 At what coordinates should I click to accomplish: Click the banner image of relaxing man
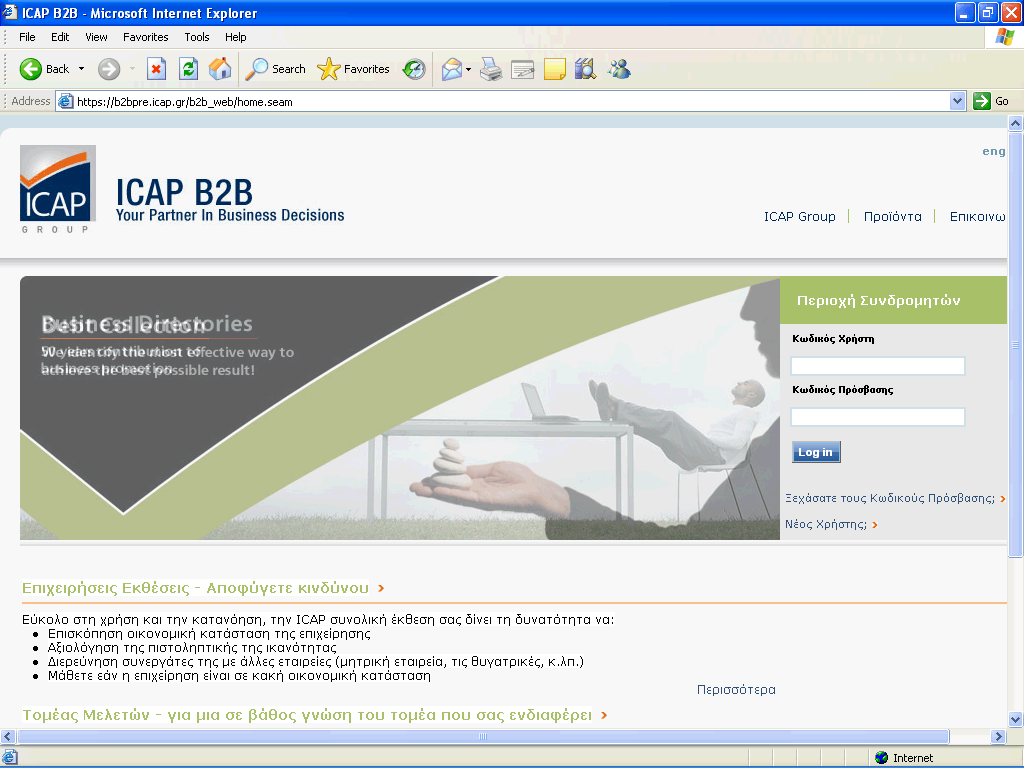pos(400,408)
